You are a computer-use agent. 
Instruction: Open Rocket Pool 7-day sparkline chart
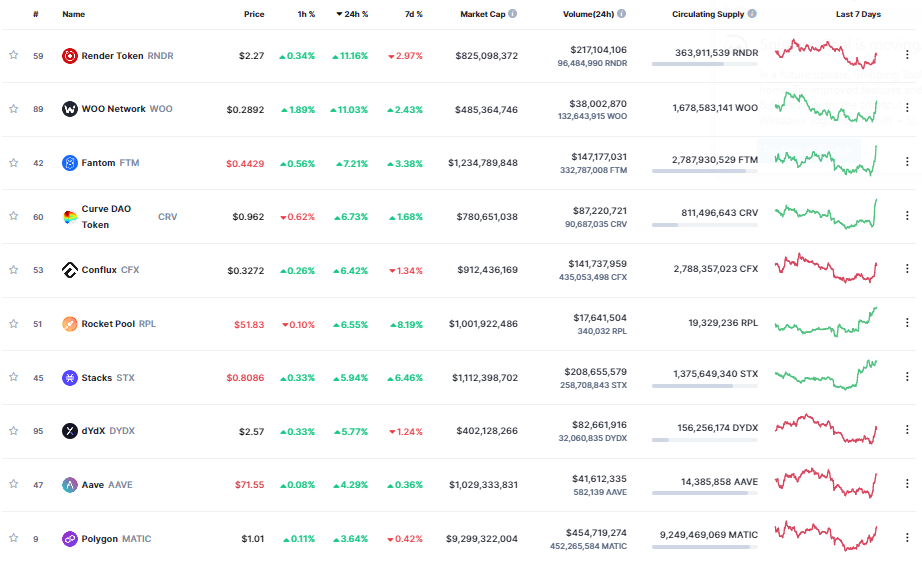point(826,322)
